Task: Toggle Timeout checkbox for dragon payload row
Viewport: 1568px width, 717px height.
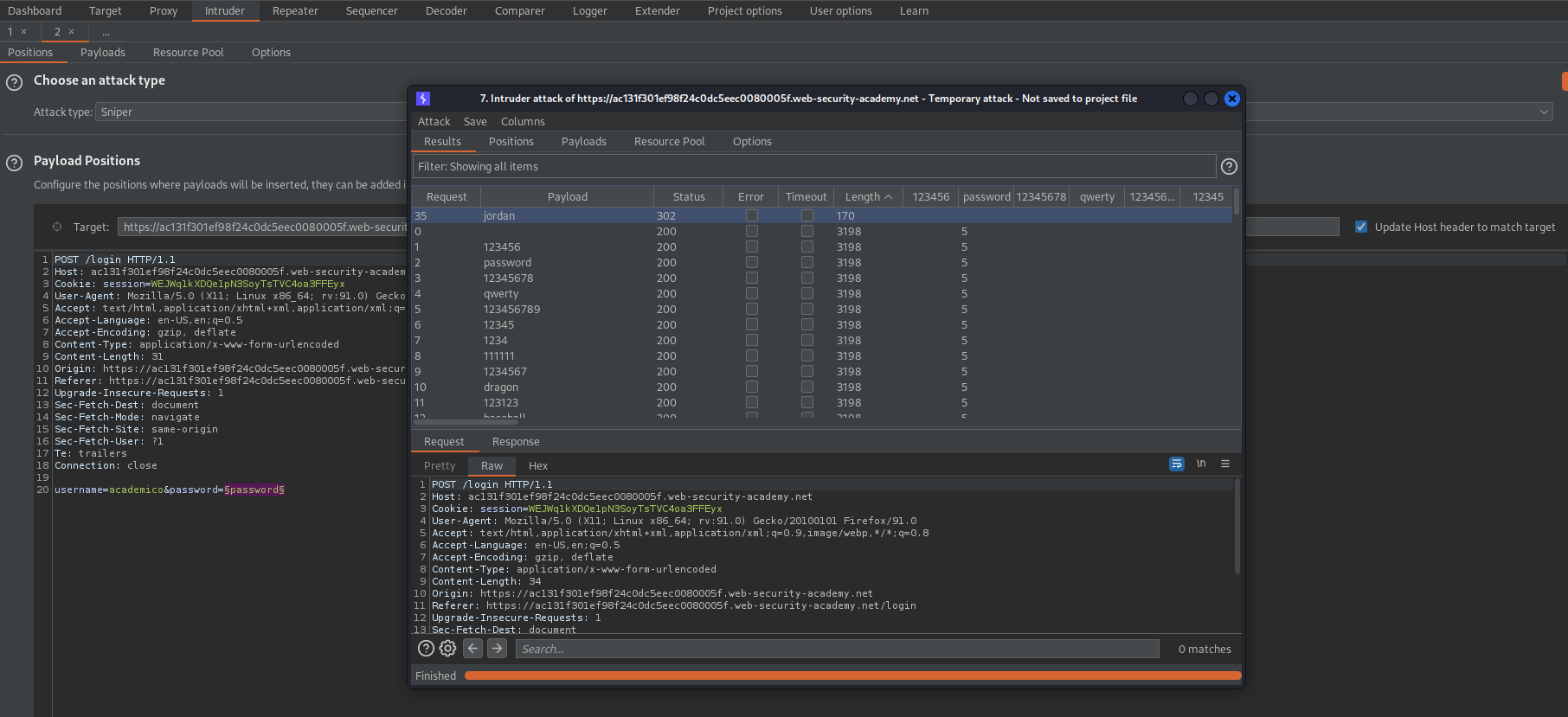Action: tap(807, 387)
